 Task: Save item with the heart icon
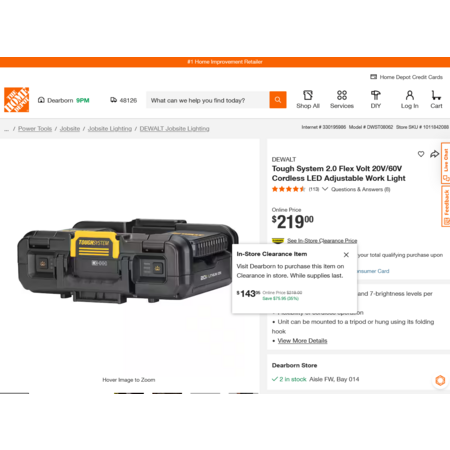point(421,154)
